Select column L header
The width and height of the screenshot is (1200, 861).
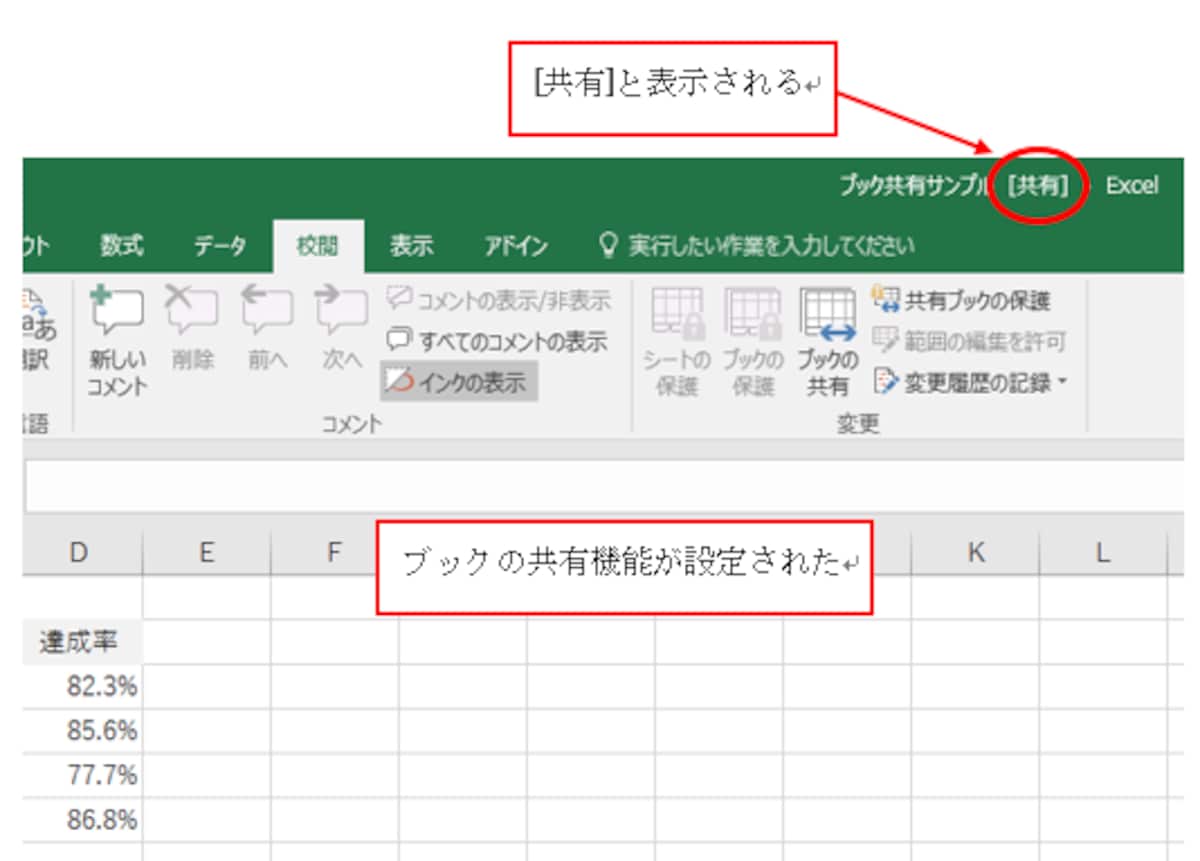1102,552
